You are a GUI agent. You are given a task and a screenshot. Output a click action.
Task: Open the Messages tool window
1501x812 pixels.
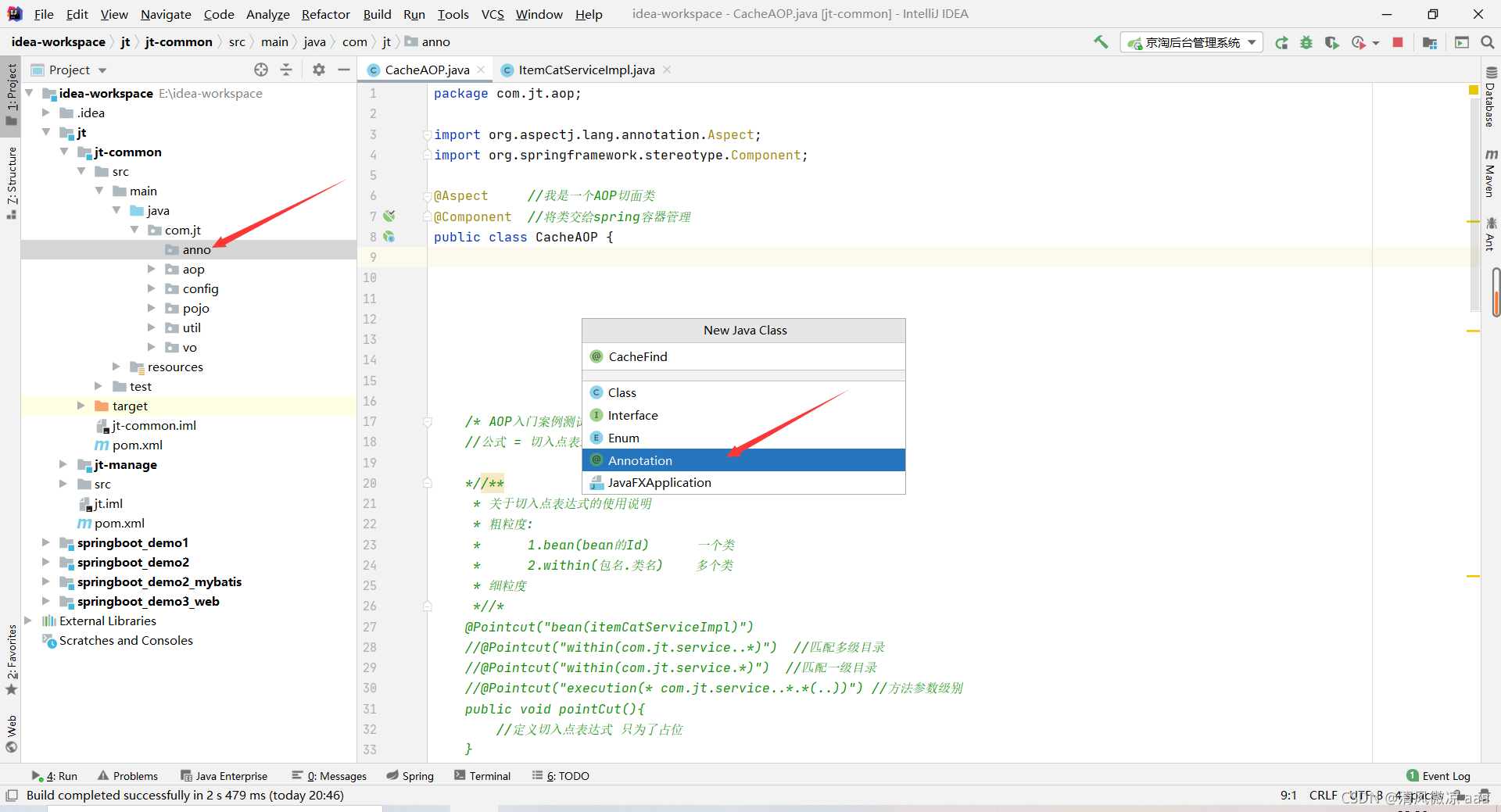(329, 776)
